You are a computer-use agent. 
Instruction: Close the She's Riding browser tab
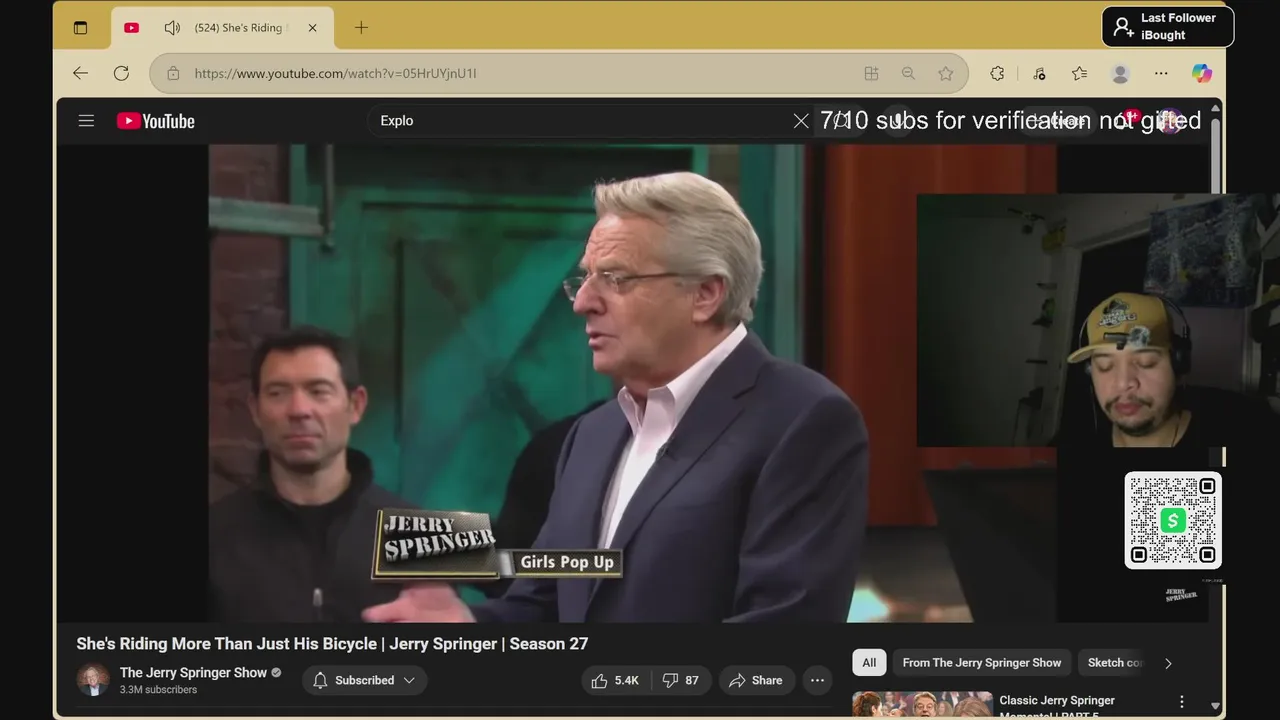coord(312,28)
